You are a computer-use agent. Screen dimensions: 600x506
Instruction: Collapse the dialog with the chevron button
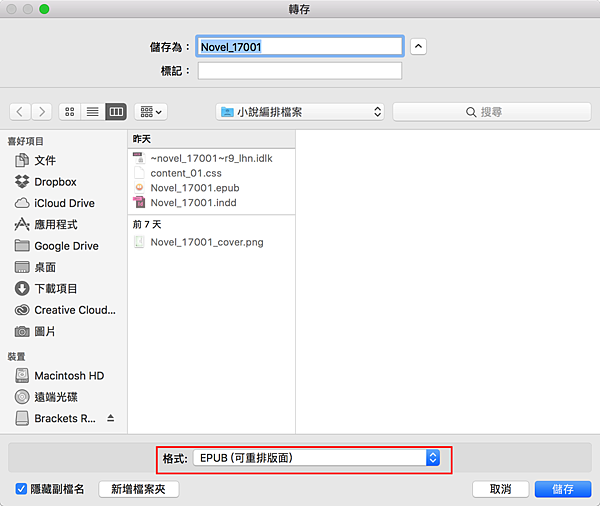point(418,47)
